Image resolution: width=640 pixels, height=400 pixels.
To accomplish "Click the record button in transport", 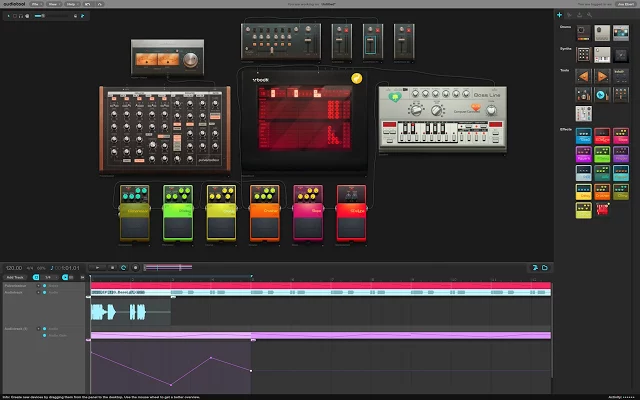I will tap(136, 268).
